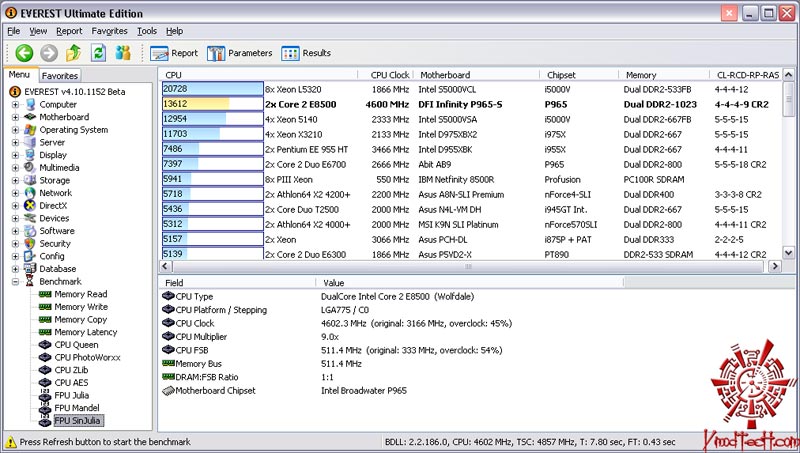Open the Report toolbar button
The height and width of the screenshot is (453, 800).
(x=174, y=53)
